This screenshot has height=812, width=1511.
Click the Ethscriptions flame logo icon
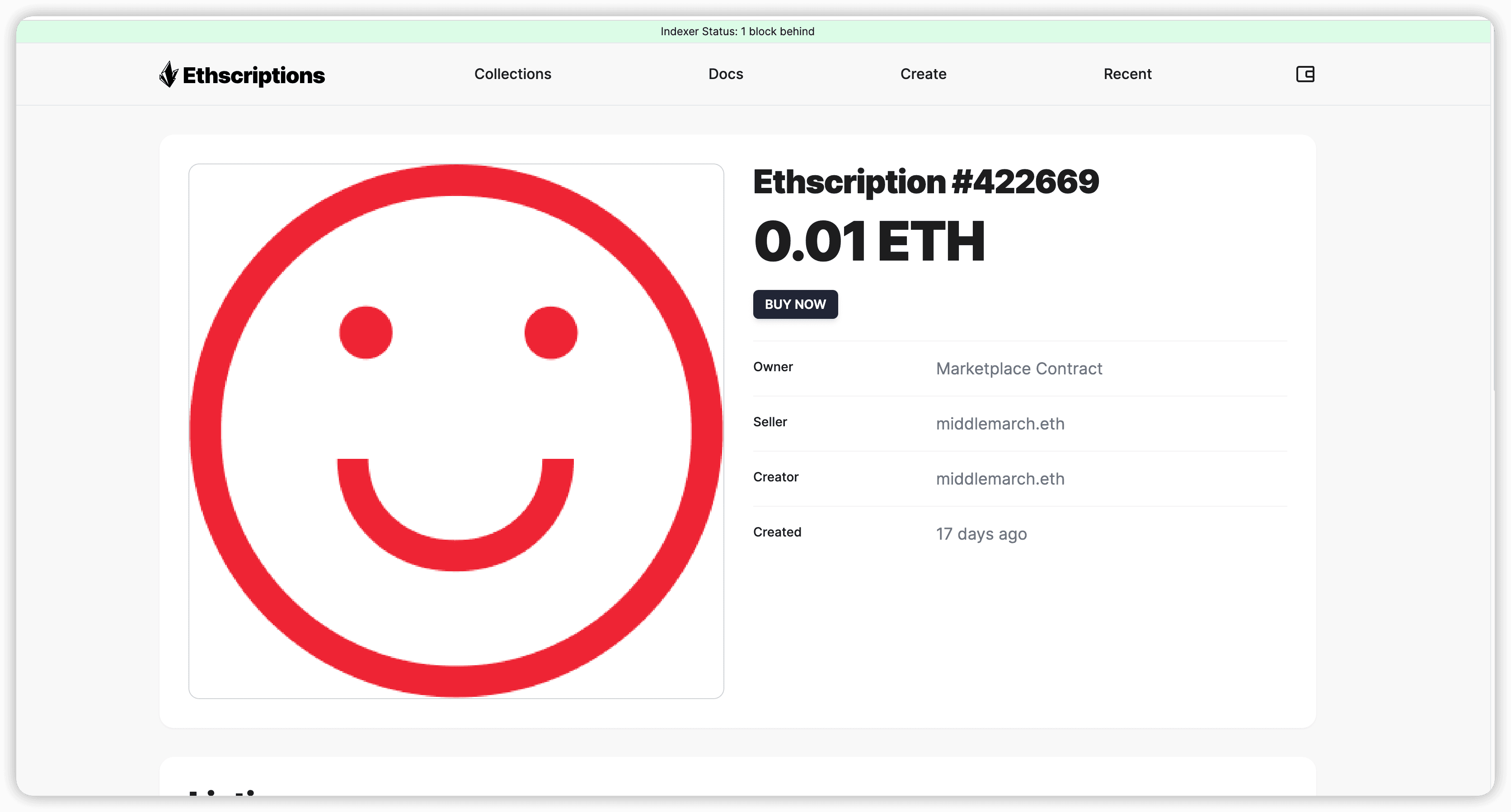[x=169, y=75]
